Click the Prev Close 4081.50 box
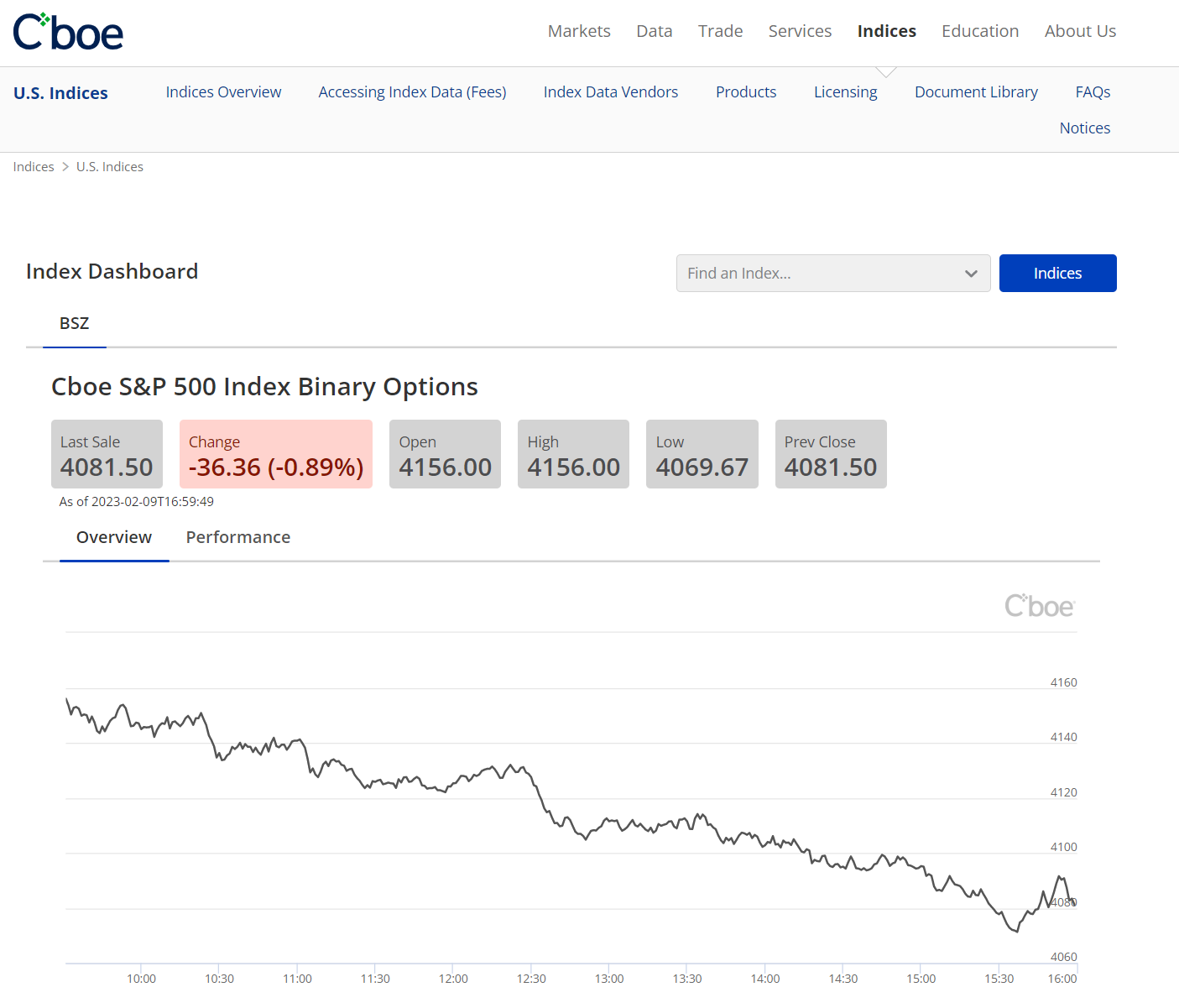1179x1008 pixels. [x=831, y=454]
